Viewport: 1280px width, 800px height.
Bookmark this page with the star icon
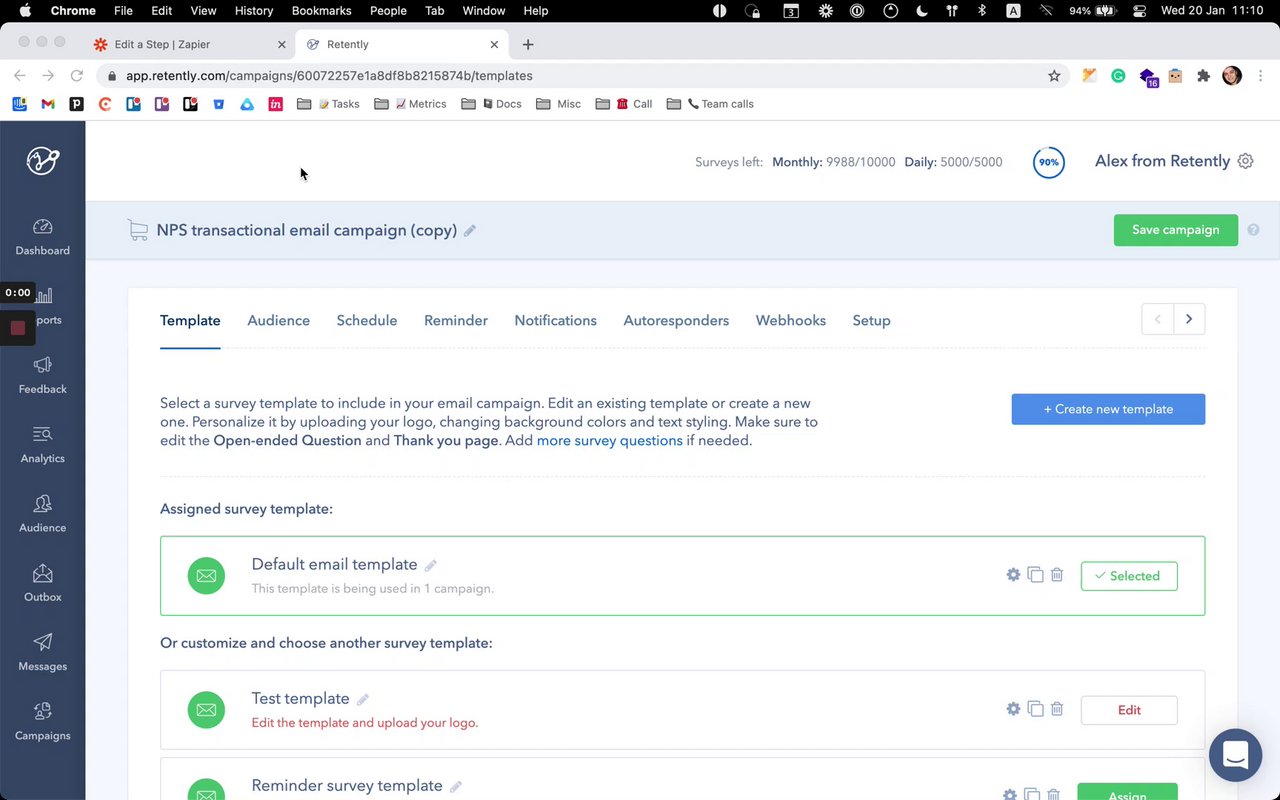pyautogui.click(x=1054, y=76)
